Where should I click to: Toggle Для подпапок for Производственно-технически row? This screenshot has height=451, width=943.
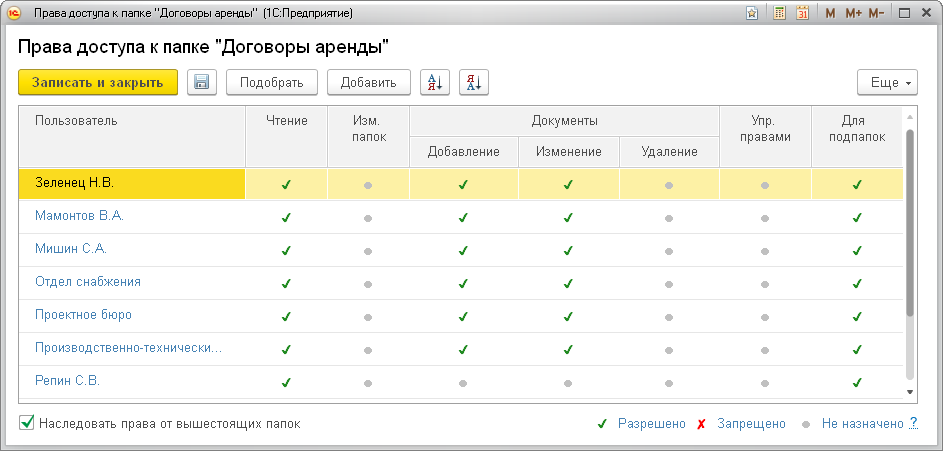[858, 349]
